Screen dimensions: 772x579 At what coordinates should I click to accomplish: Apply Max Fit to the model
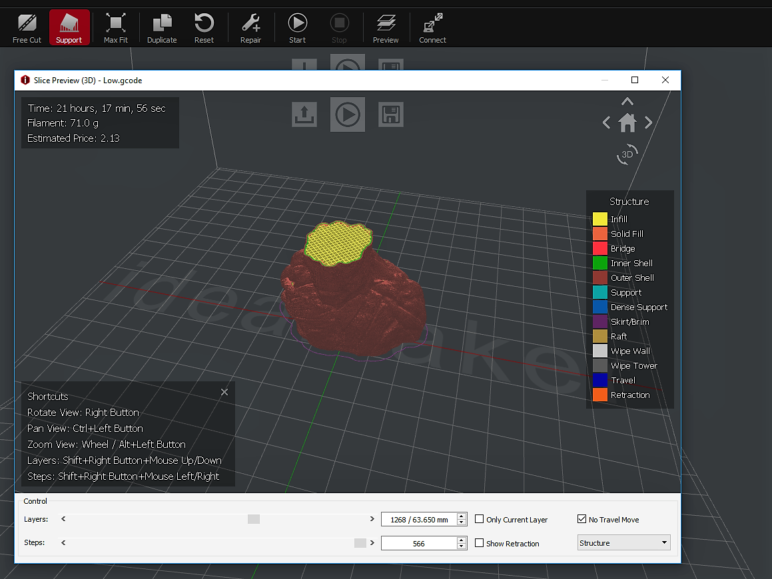point(116,29)
